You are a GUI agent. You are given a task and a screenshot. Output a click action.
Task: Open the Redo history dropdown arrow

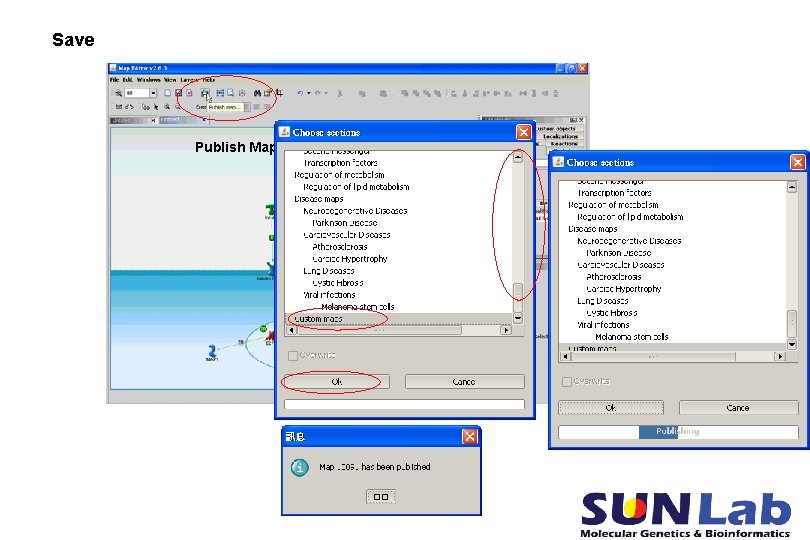pos(326,93)
